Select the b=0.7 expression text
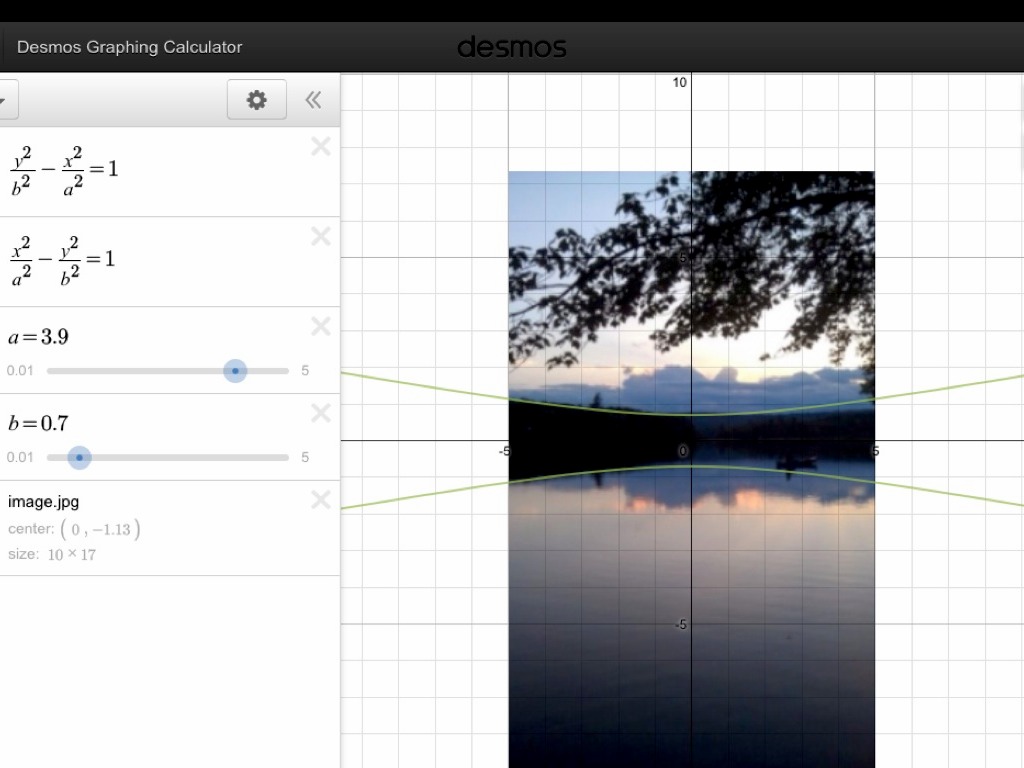Screen dimensions: 1024x768 (38, 424)
